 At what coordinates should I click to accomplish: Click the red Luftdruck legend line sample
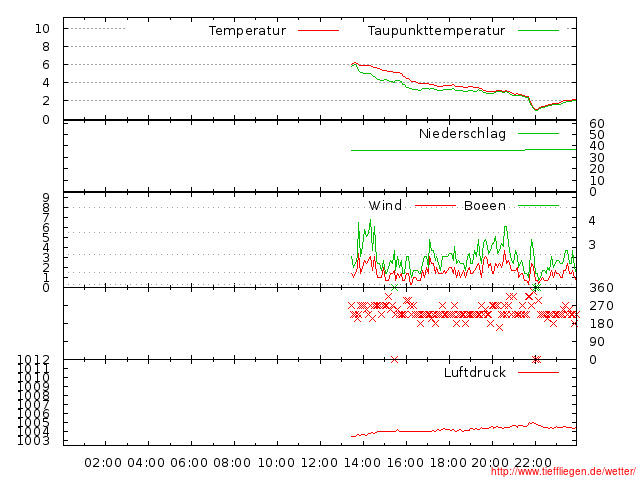[538, 372]
